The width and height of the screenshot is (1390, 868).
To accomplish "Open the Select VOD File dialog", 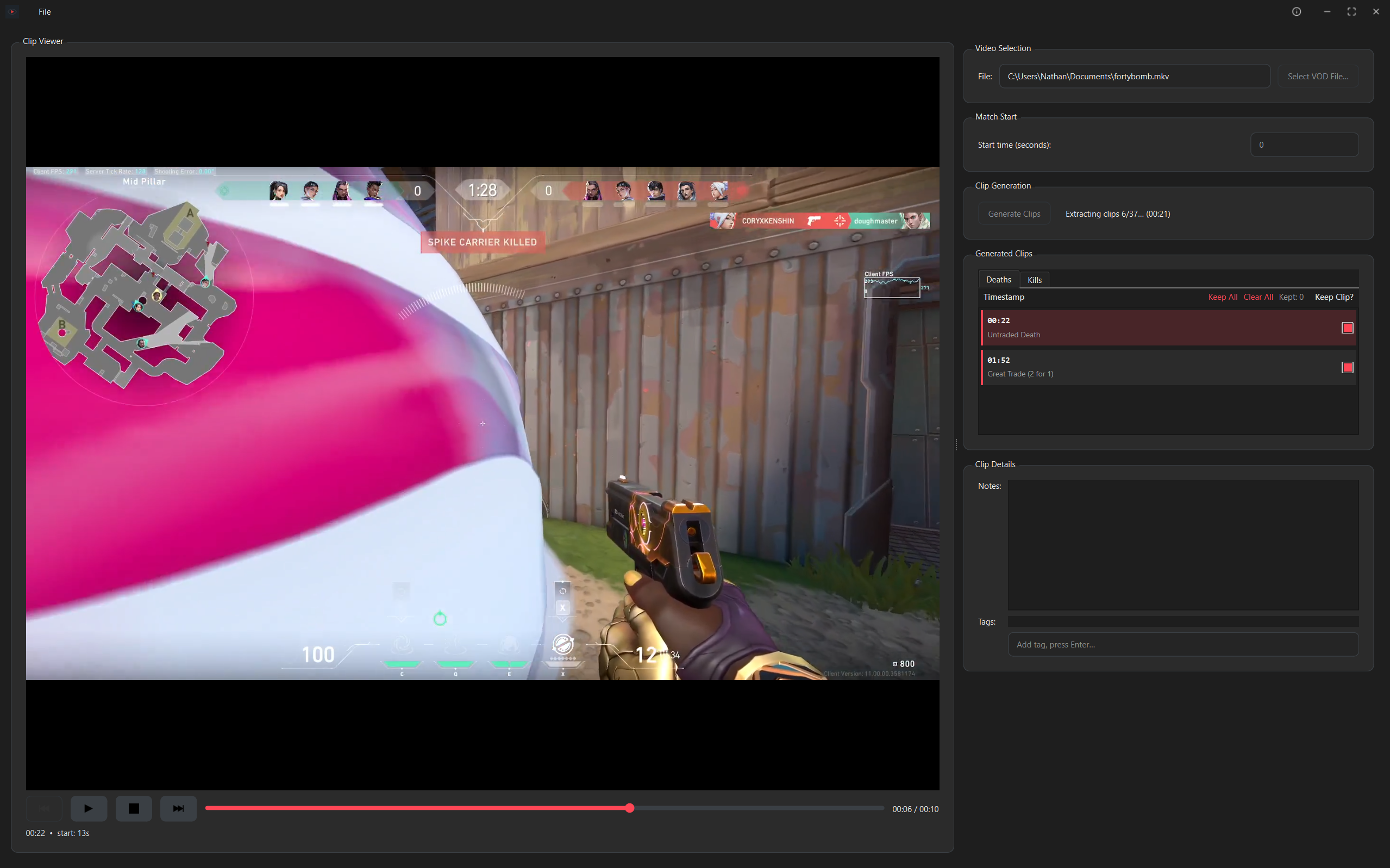I will [x=1318, y=76].
